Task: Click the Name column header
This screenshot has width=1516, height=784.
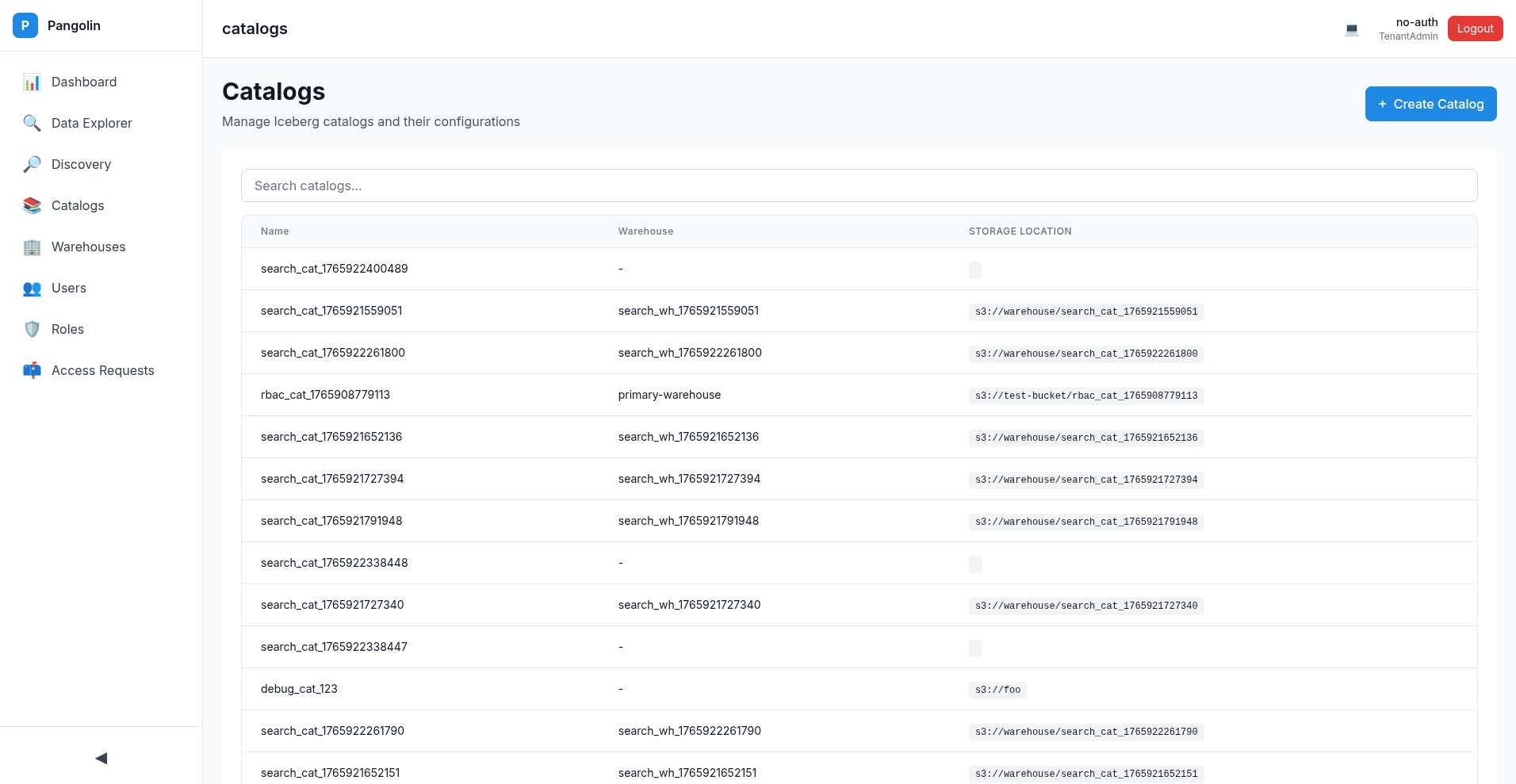Action: [x=274, y=231]
